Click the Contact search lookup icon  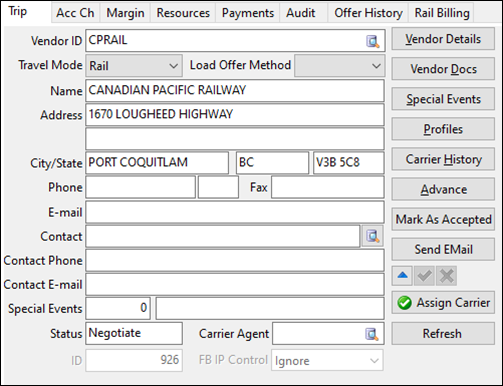click(x=372, y=236)
